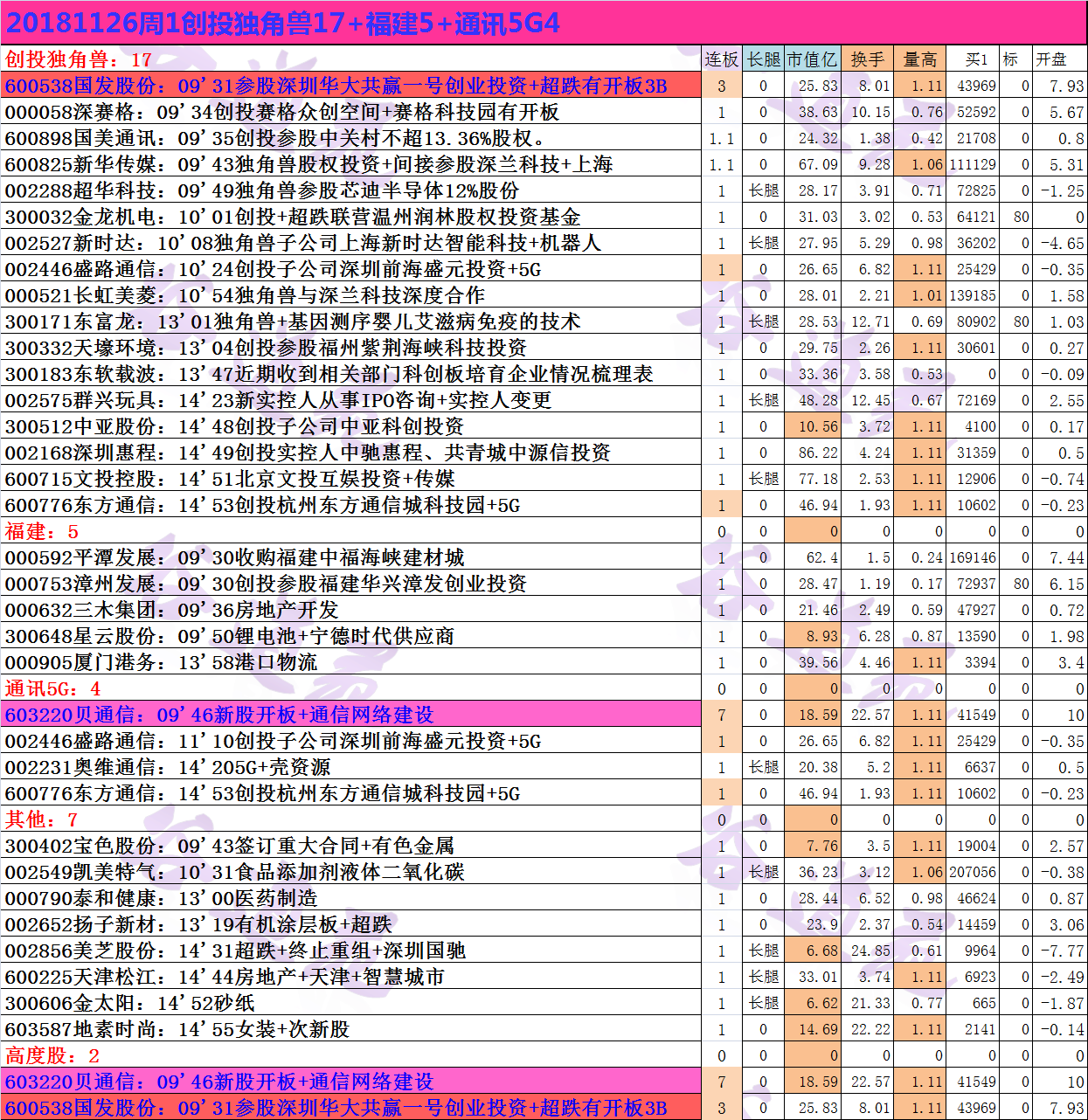Select the 300183东软载波 description cell
1088x1120 pixels.
point(351,374)
